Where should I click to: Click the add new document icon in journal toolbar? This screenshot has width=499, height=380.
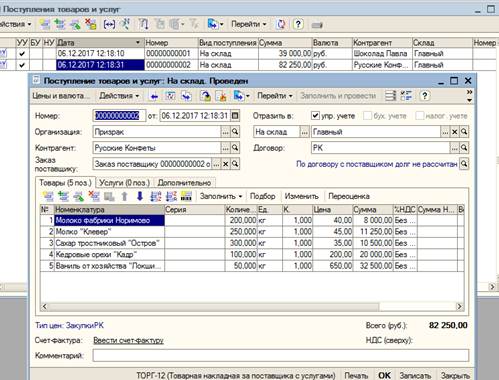[x=45, y=24]
